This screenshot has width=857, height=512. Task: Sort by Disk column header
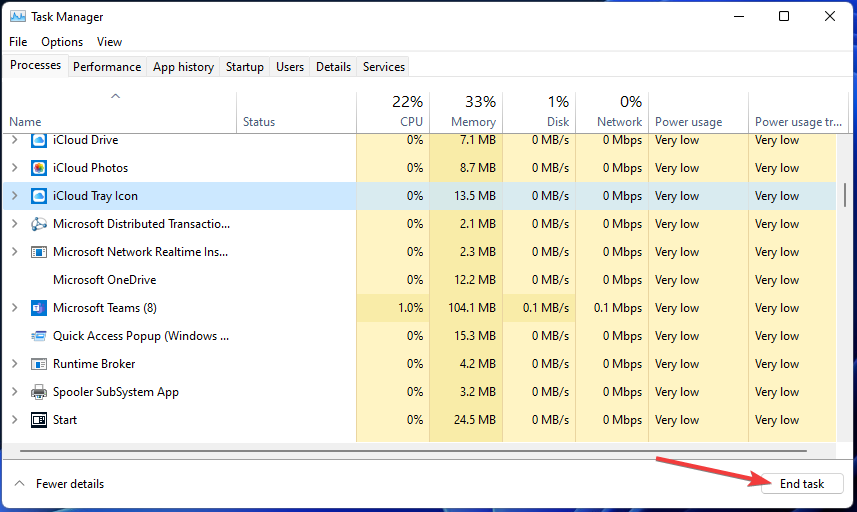[539, 113]
